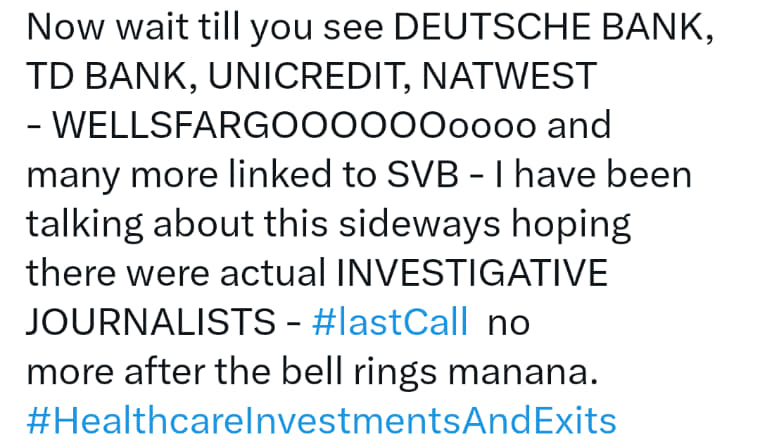The height and width of the screenshot is (447, 760).
Task: Click the opening words 'Now wait'
Action: click(108, 27)
